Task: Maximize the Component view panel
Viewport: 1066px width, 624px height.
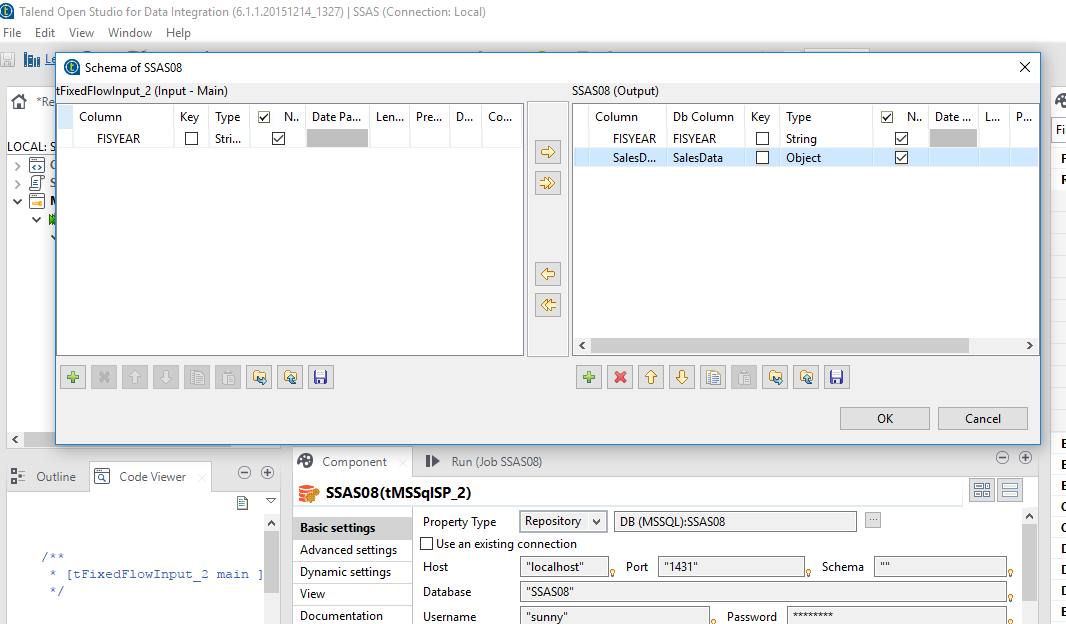Action: tap(1025, 457)
